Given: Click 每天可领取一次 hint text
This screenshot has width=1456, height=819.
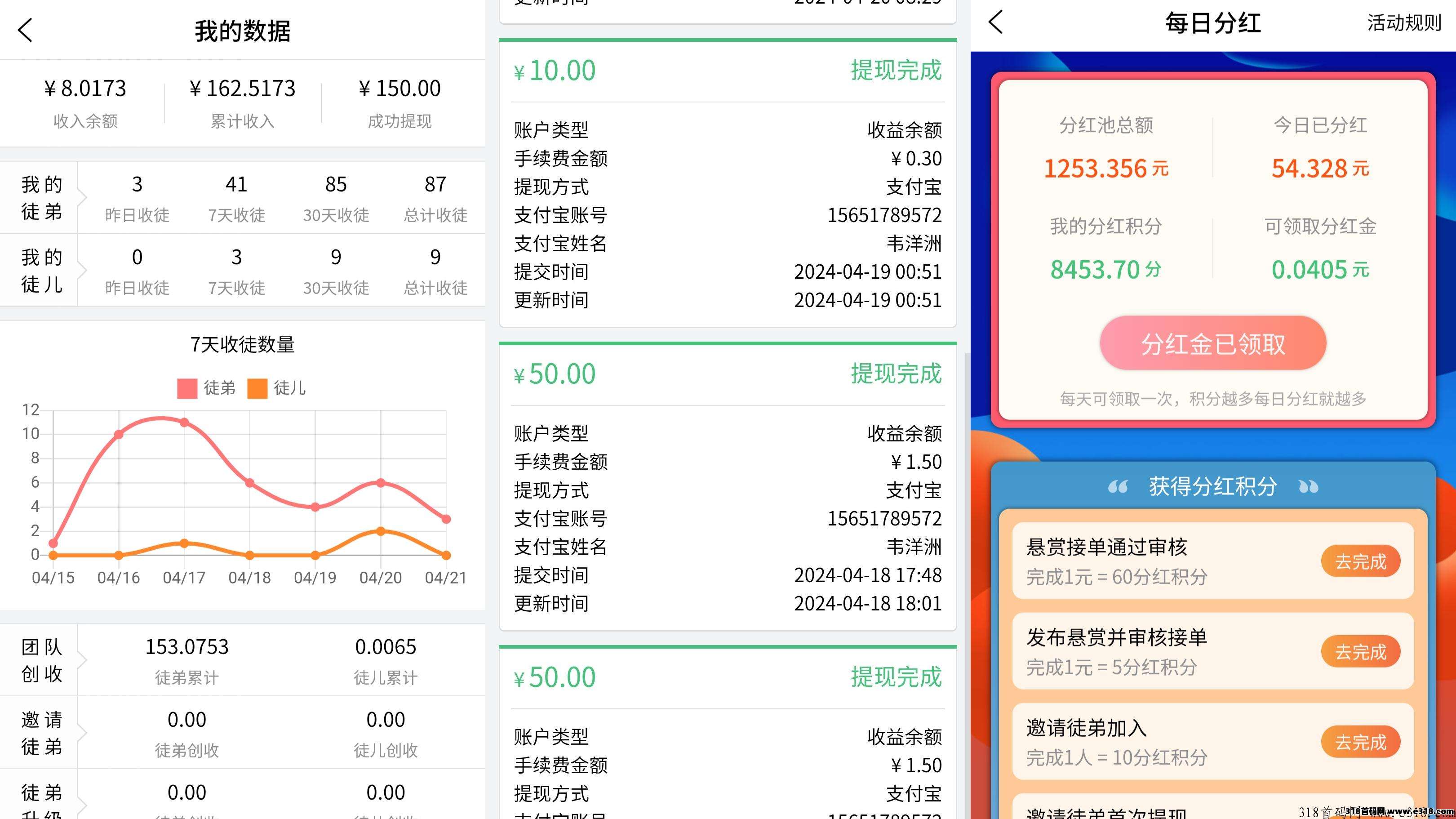Looking at the screenshot, I should click(x=1213, y=399).
